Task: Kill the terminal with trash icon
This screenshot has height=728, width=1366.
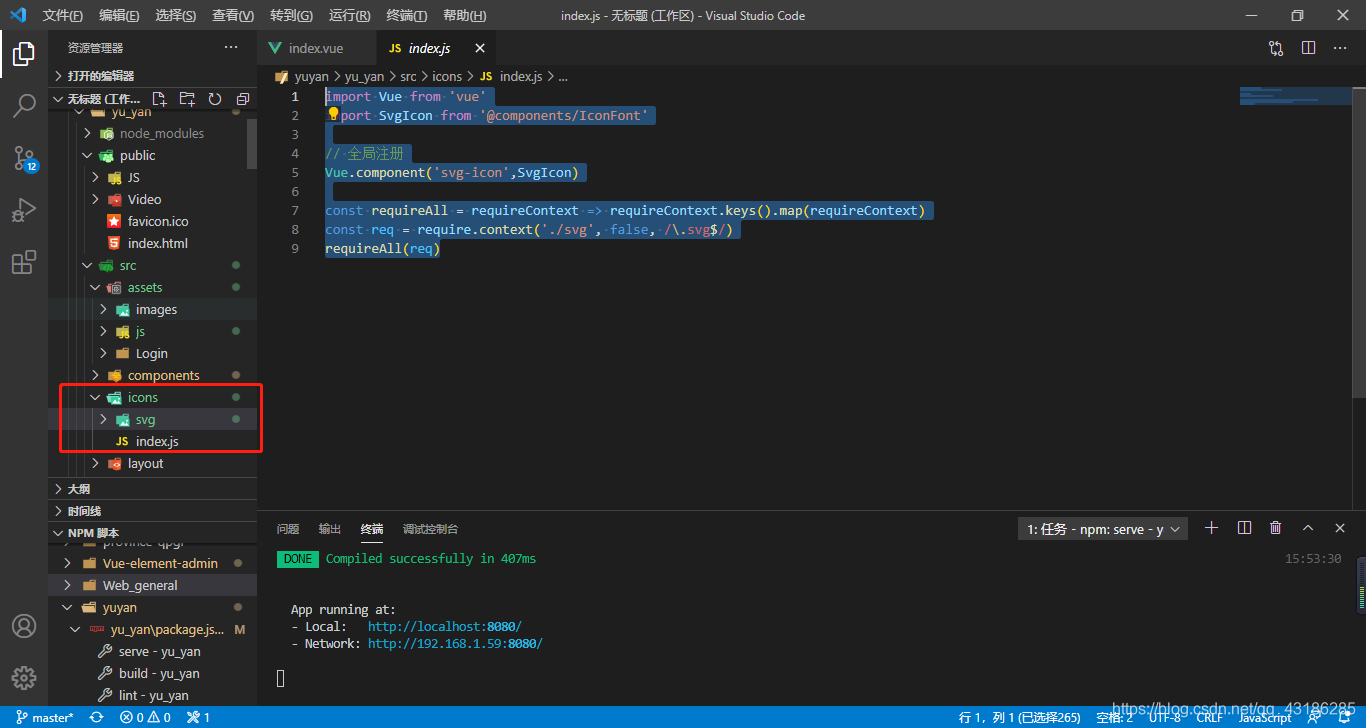Action: click(1276, 528)
